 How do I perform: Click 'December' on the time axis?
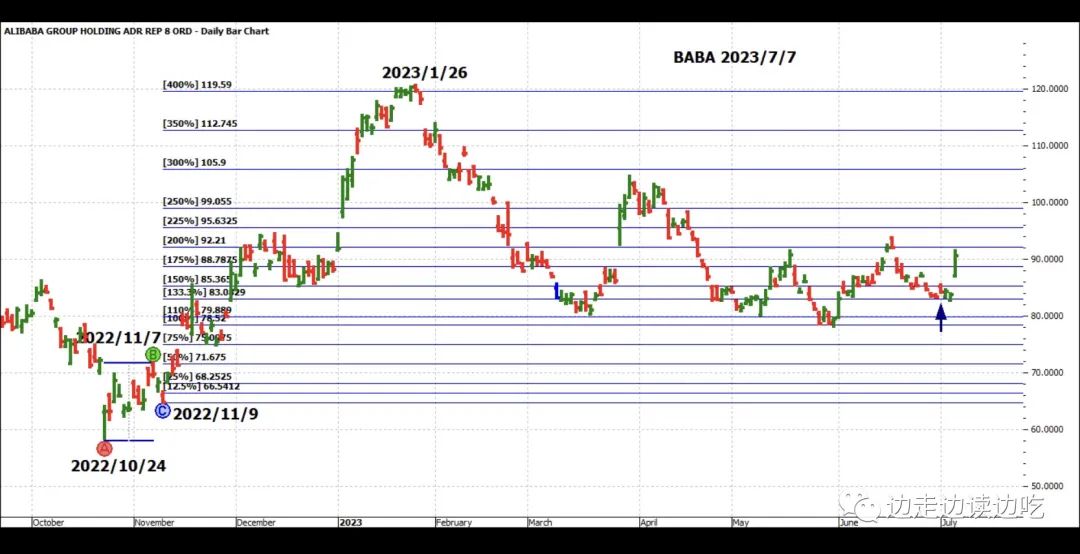tap(256, 522)
